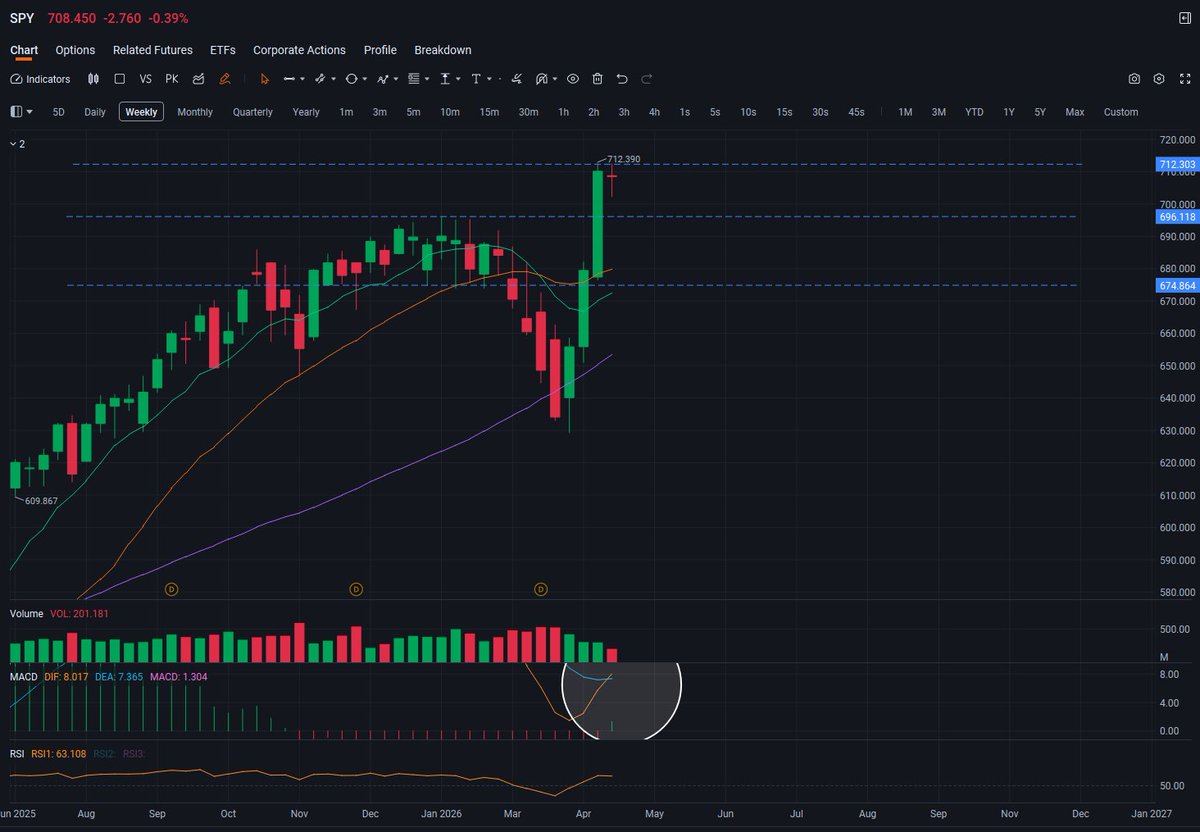1200x832 pixels.
Task: Open the Related Futures tab
Action: click(x=153, y=50)
